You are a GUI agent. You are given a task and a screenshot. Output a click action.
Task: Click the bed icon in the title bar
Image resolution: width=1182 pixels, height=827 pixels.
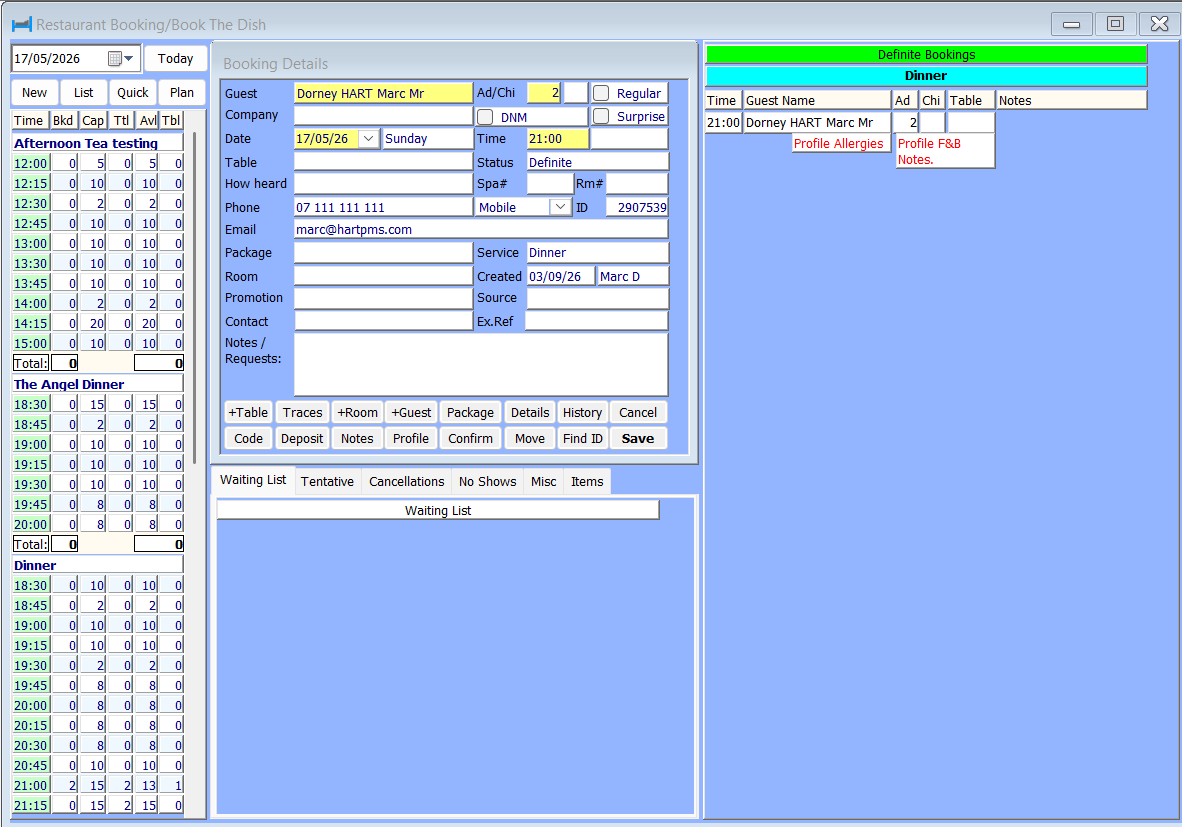(22, 25)
